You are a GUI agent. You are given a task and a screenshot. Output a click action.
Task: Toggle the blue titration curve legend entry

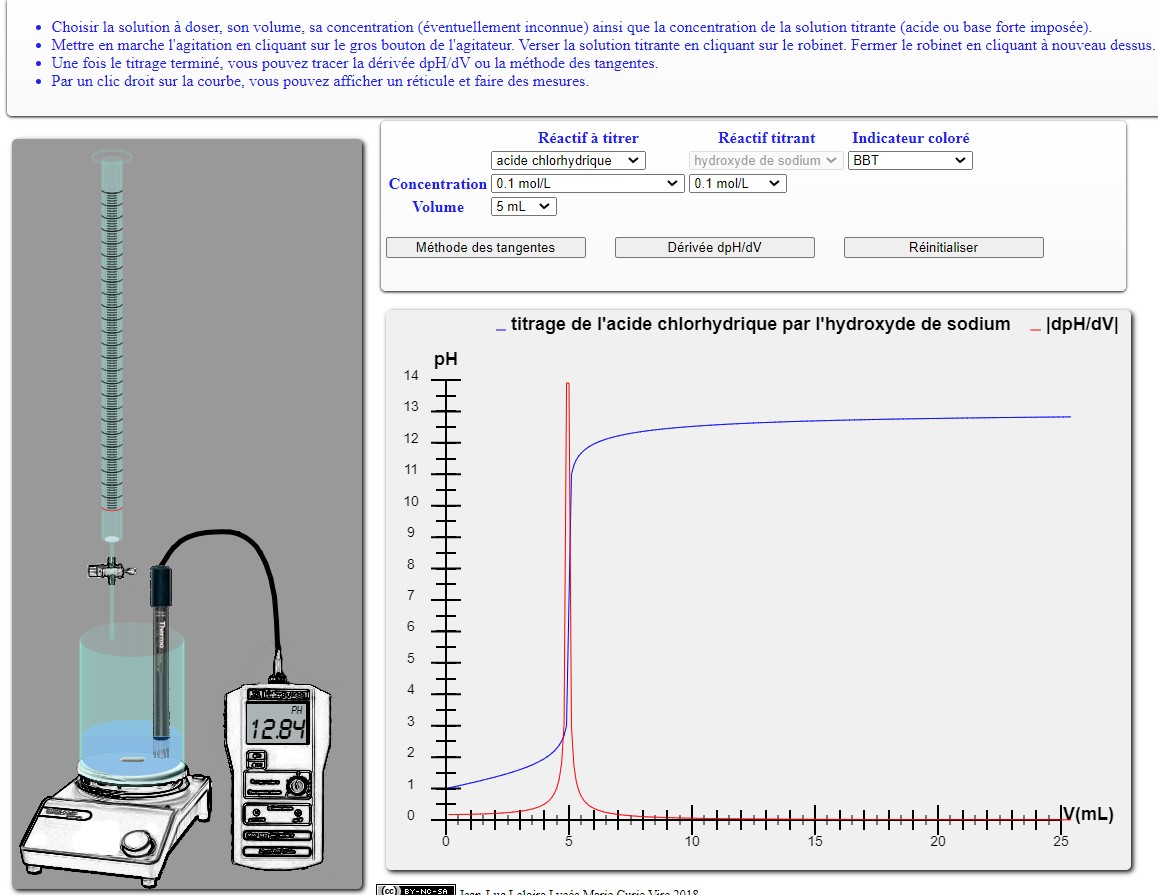tap(753, 324)
